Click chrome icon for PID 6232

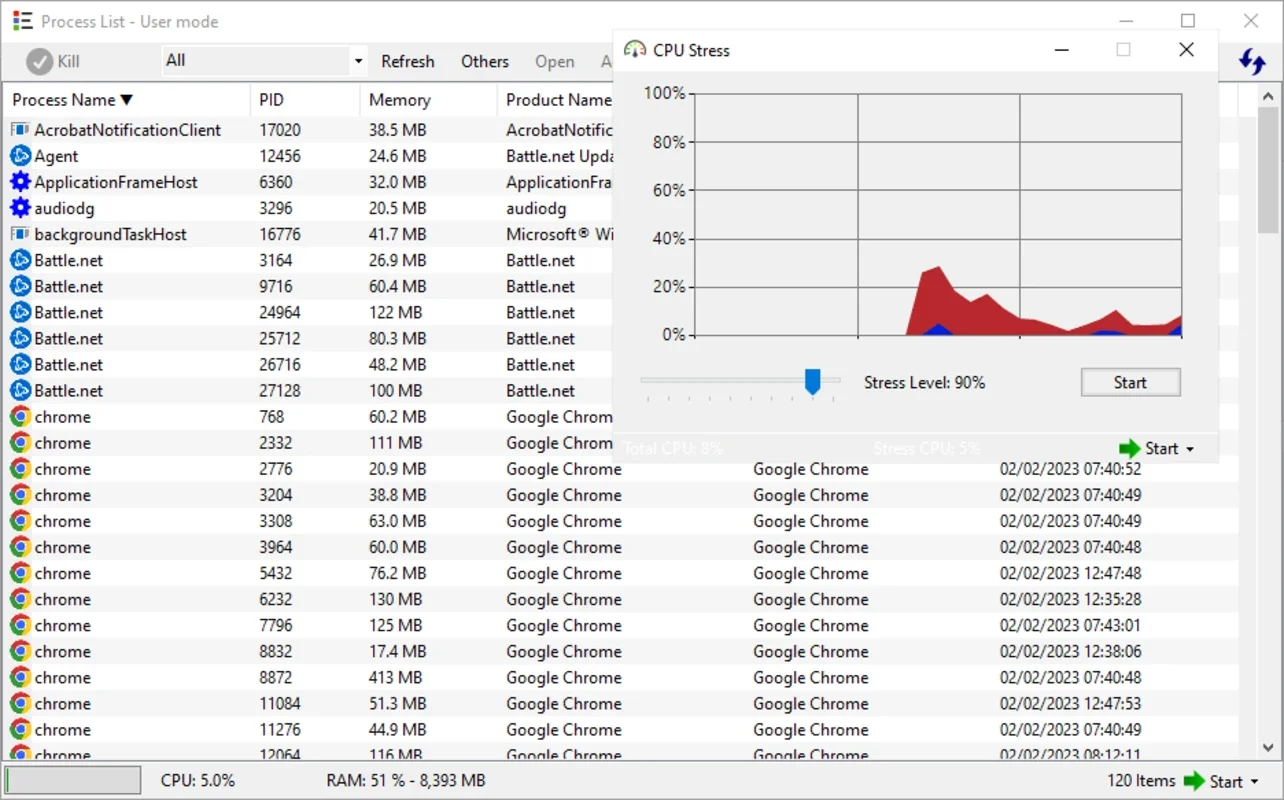(20, 599)
